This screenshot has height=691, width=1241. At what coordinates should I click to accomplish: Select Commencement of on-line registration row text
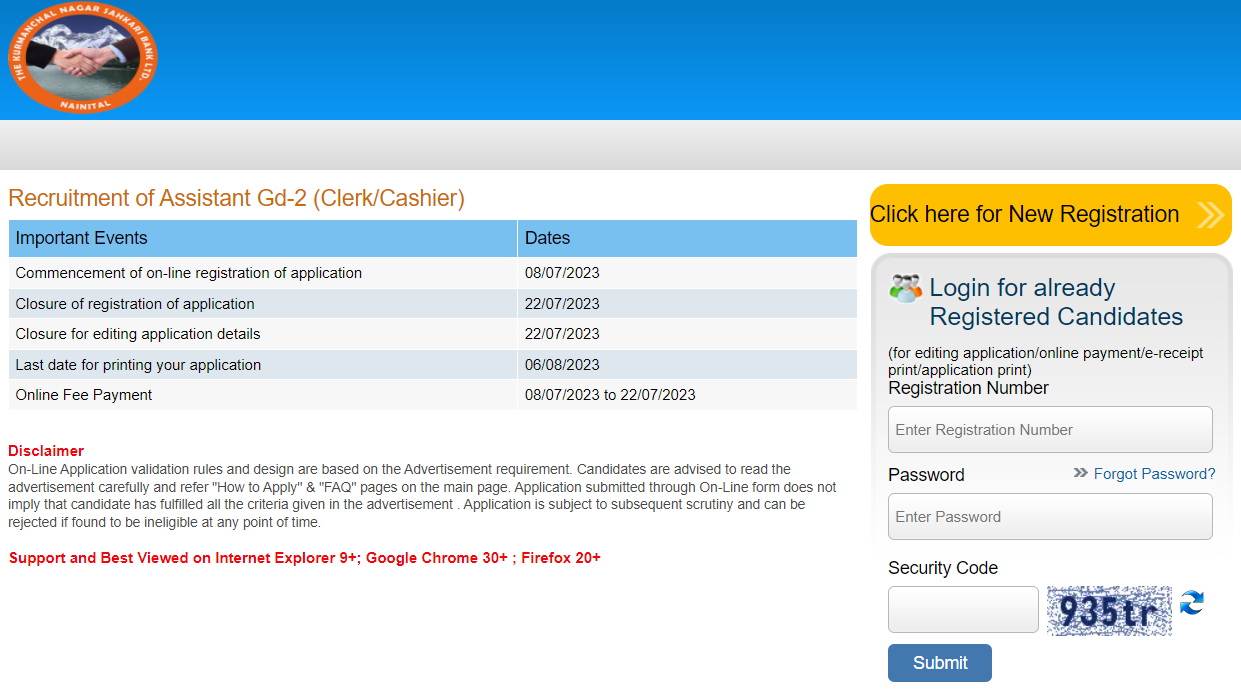pyautogui.click(x=189, y=273)
